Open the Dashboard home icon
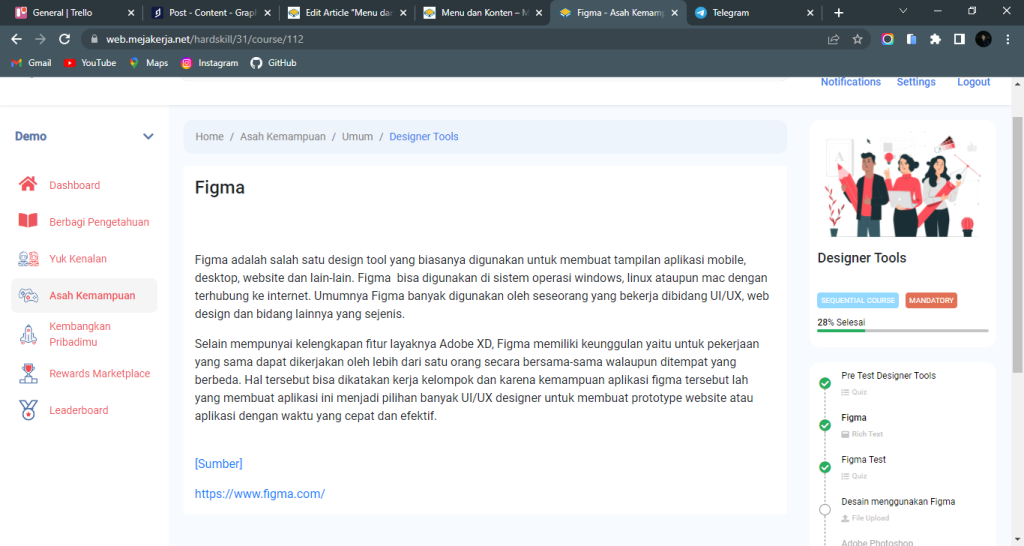This screenshot has height=546, width=1024. pos(27,184)
